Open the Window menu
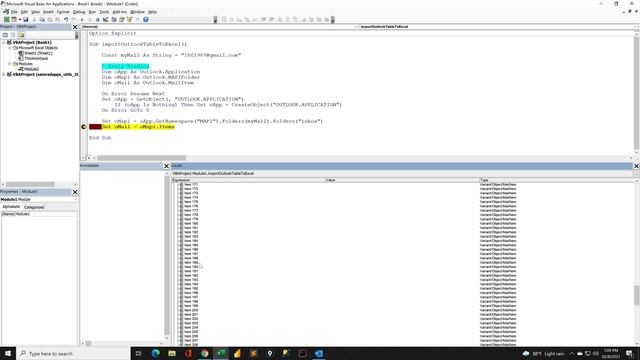This screenshot has height=360, width=640. (x=138, y=12)
